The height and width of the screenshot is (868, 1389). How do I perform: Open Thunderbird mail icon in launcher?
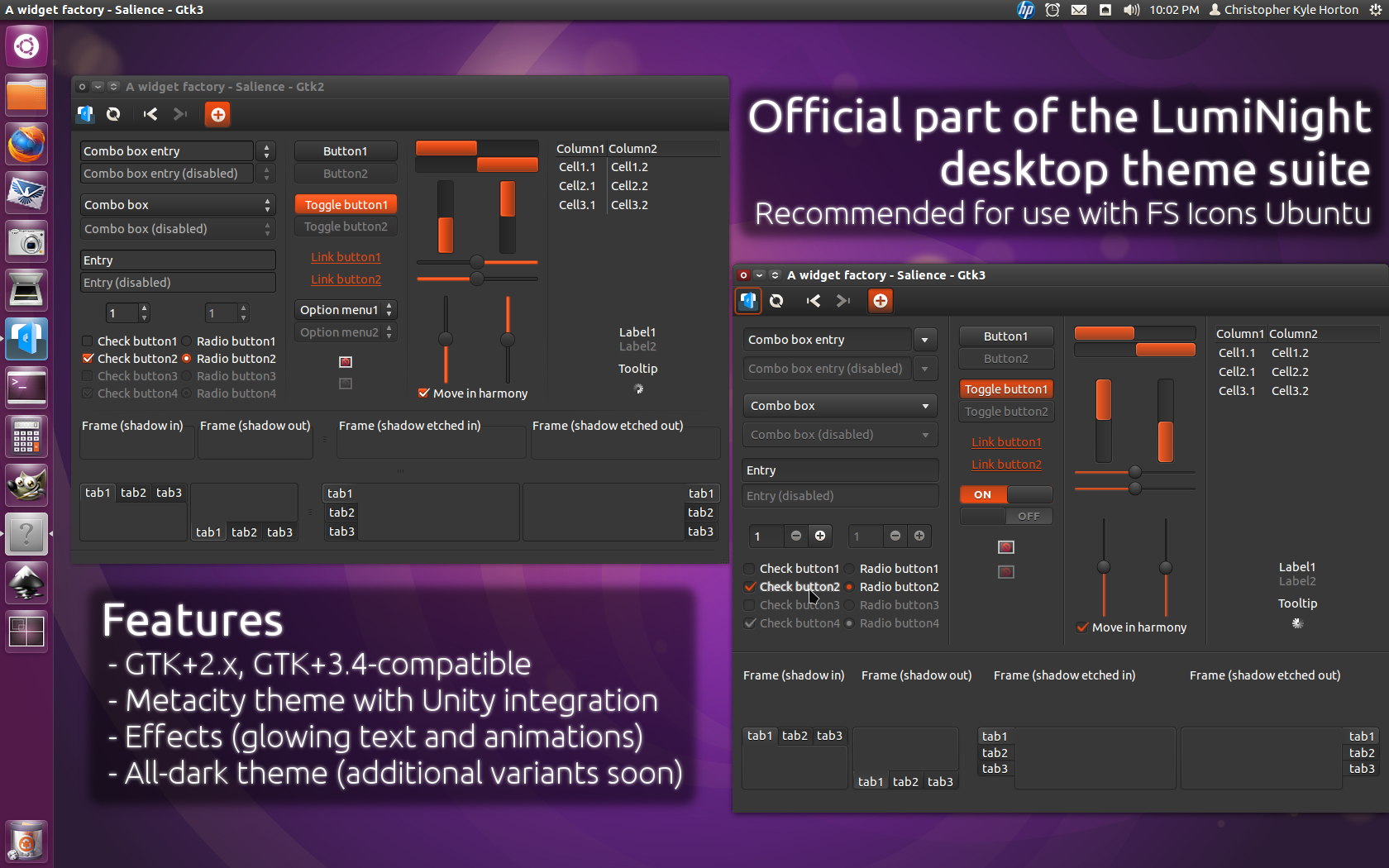click(x=26, y=193)
